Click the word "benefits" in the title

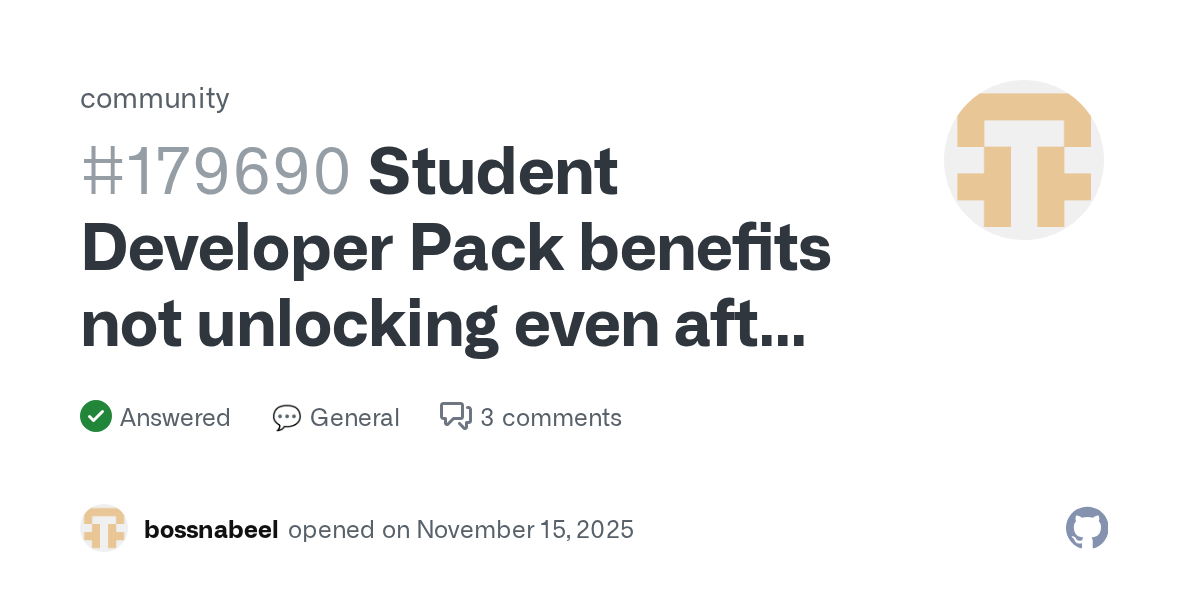705,248
